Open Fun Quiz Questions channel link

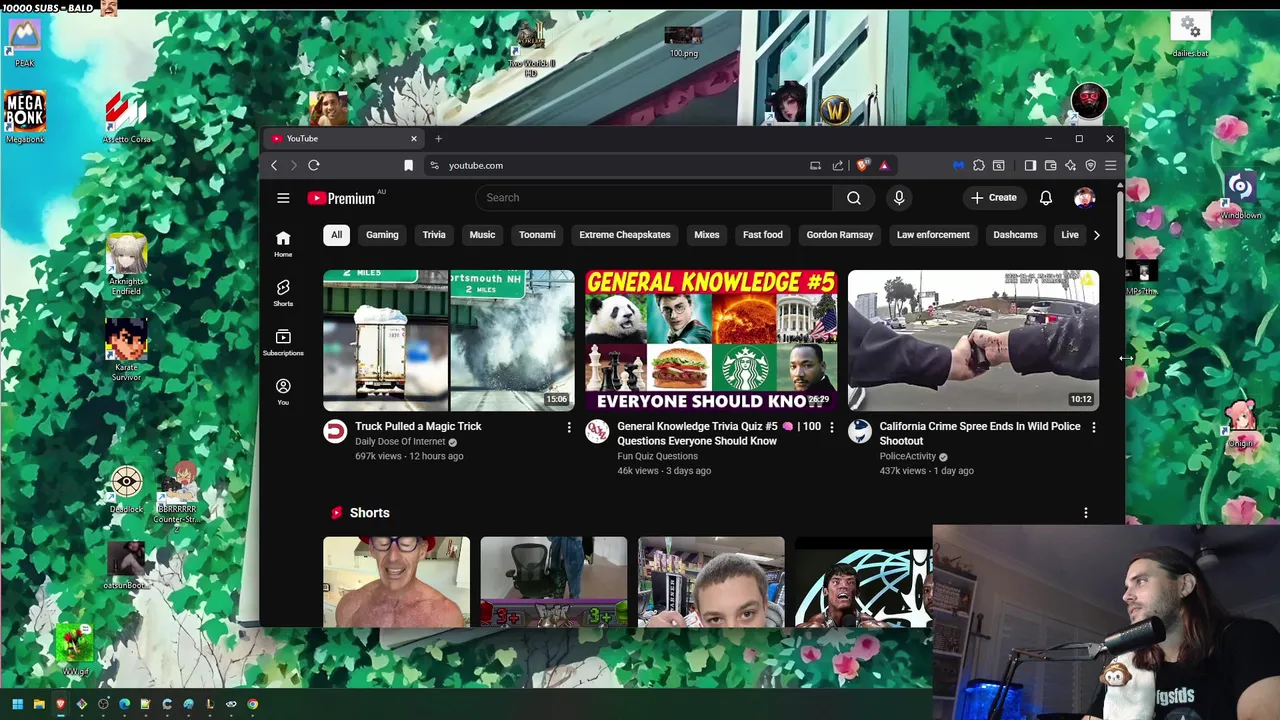point(657,456)
